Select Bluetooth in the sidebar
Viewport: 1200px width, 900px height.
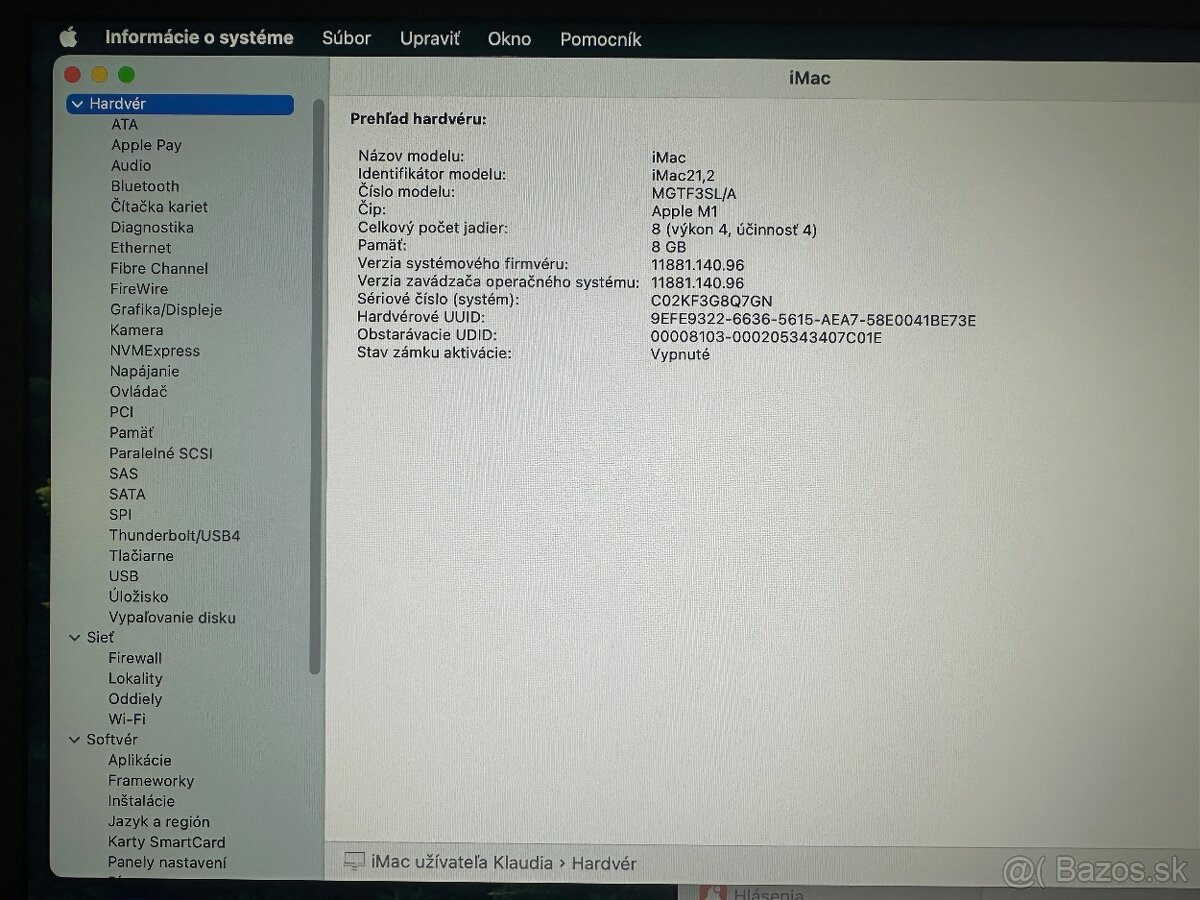[144, 186]
